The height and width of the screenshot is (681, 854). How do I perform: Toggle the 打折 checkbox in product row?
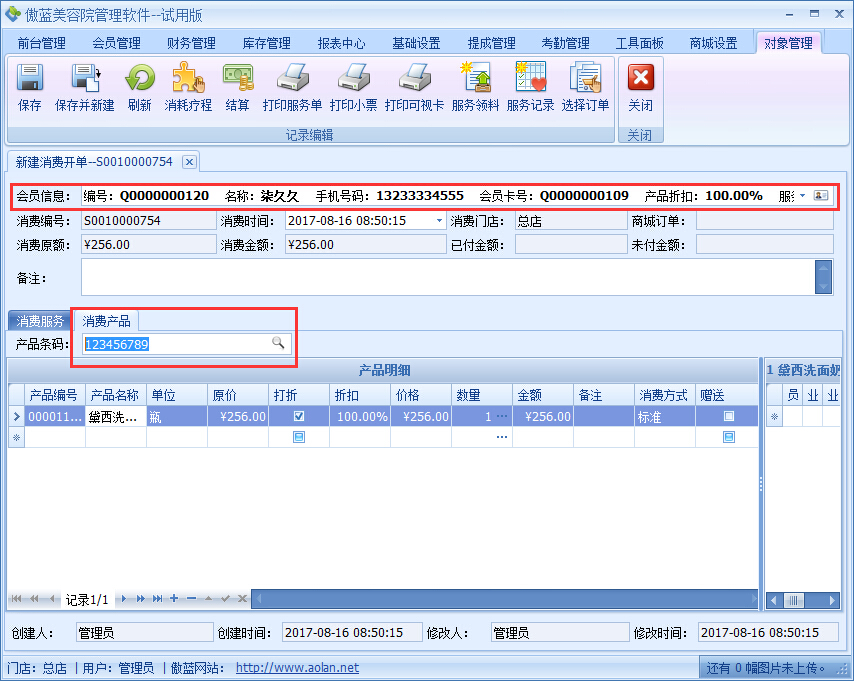click(x=299, y=416)
